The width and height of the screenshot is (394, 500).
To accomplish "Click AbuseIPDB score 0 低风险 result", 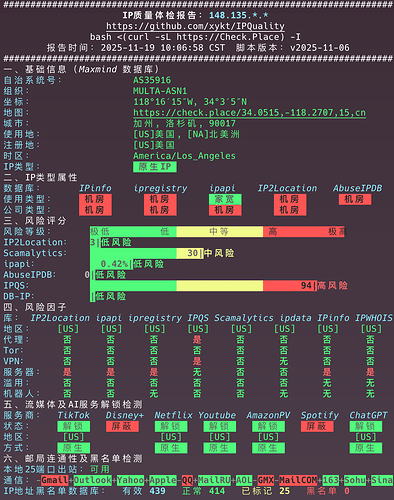I will (x=105, y=275).
